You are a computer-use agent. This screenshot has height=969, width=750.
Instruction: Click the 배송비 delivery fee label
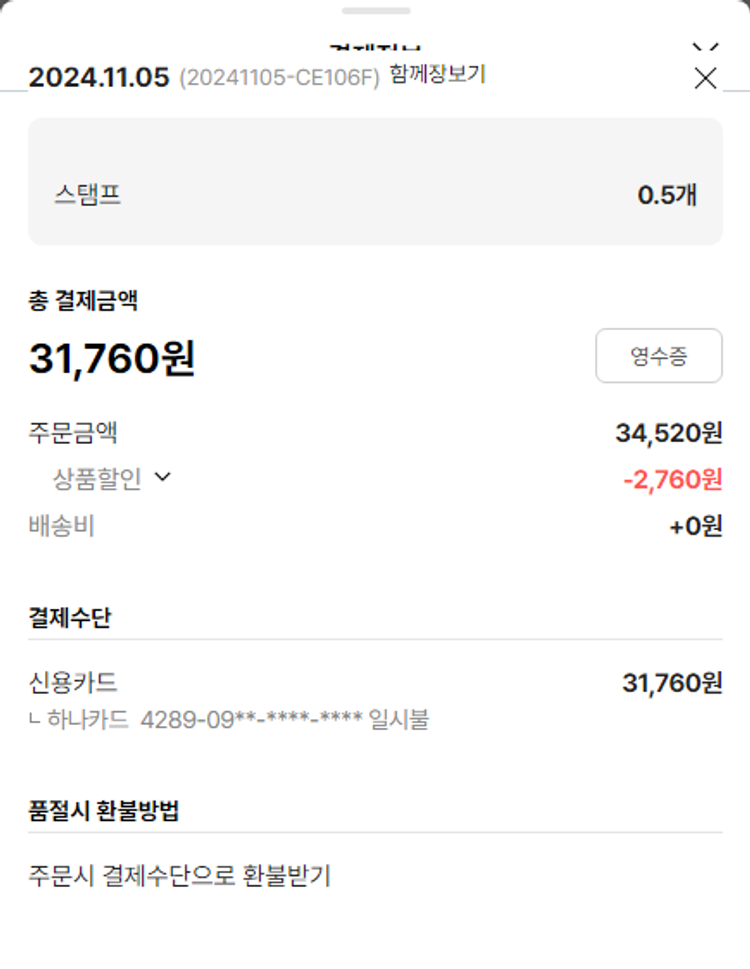[x=61, y=526]
